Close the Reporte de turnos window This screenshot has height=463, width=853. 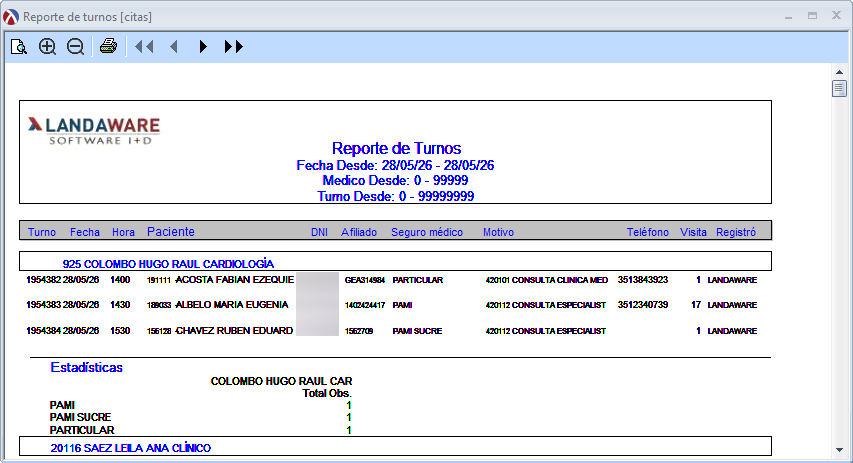[x=837, y=16]
